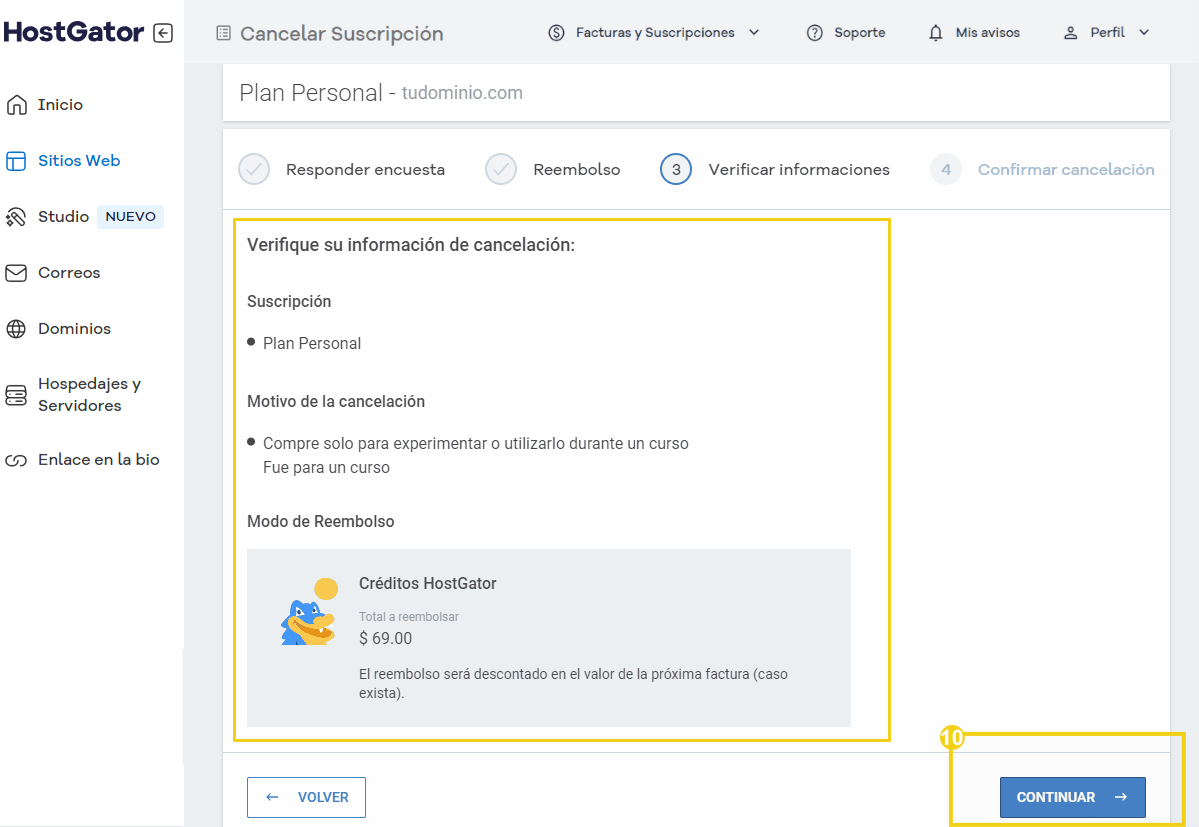The image size is (1199, 827).
Task: Open Sitios Web in the sidebar
Action: coord(79,161)
